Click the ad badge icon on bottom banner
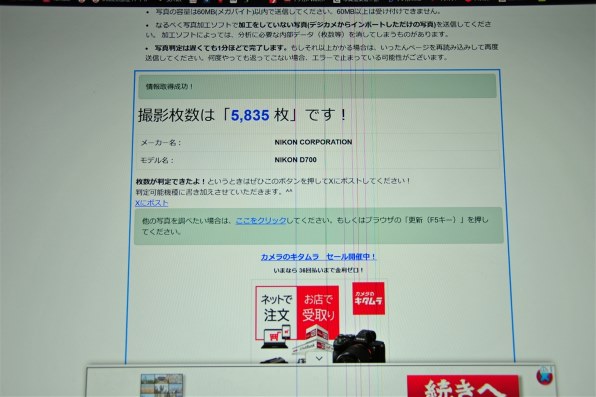The image size is (596, 397). pyautogui.click(x=545, y=376)
